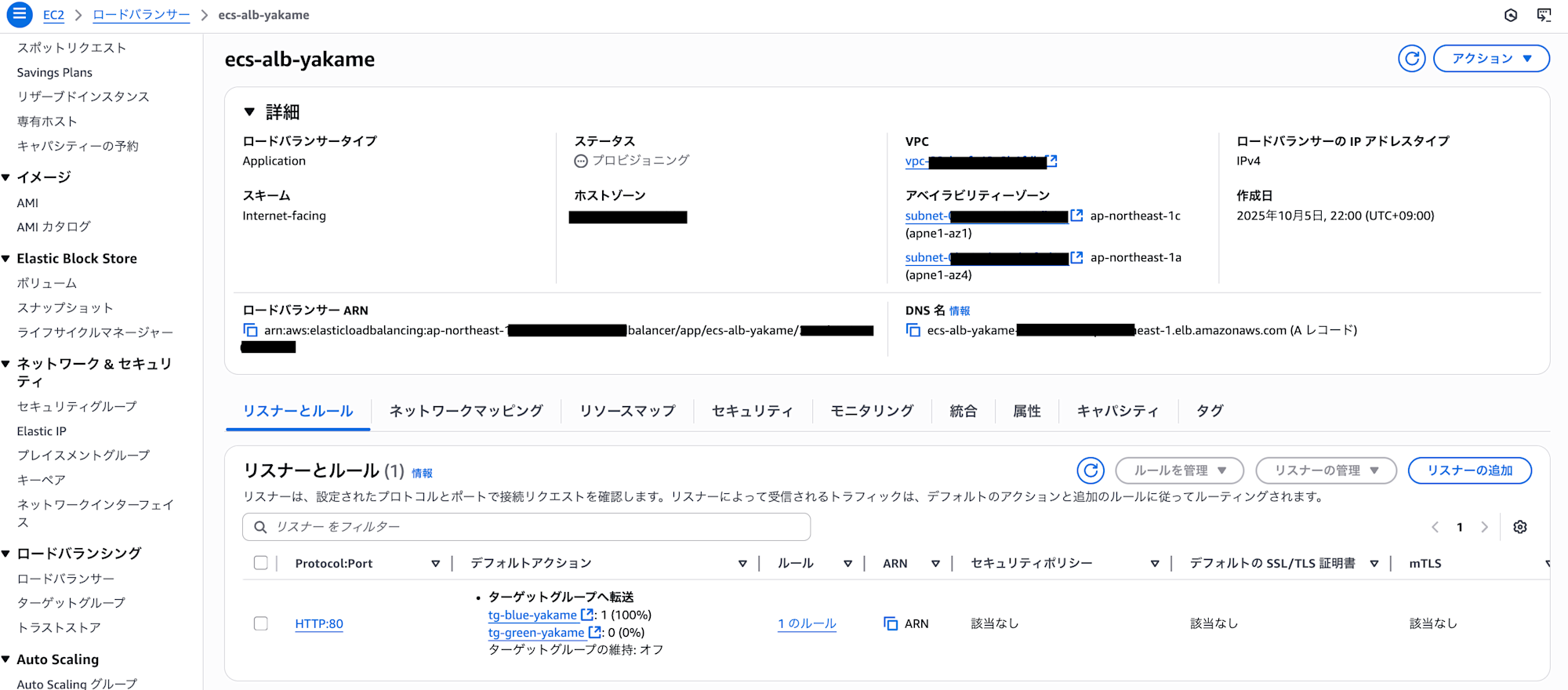Refresh the listeners and rules table
1568x690 pixels.
[1091, 470]
